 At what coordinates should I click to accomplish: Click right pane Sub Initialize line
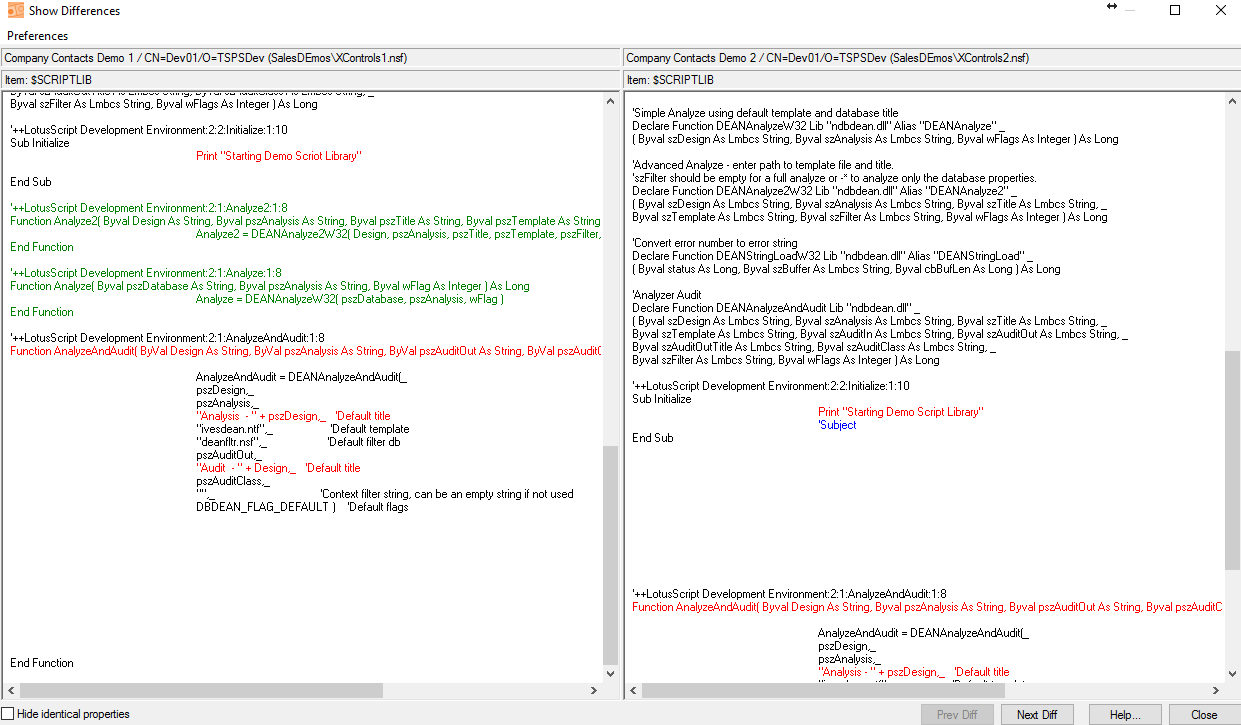coord(662,399)
